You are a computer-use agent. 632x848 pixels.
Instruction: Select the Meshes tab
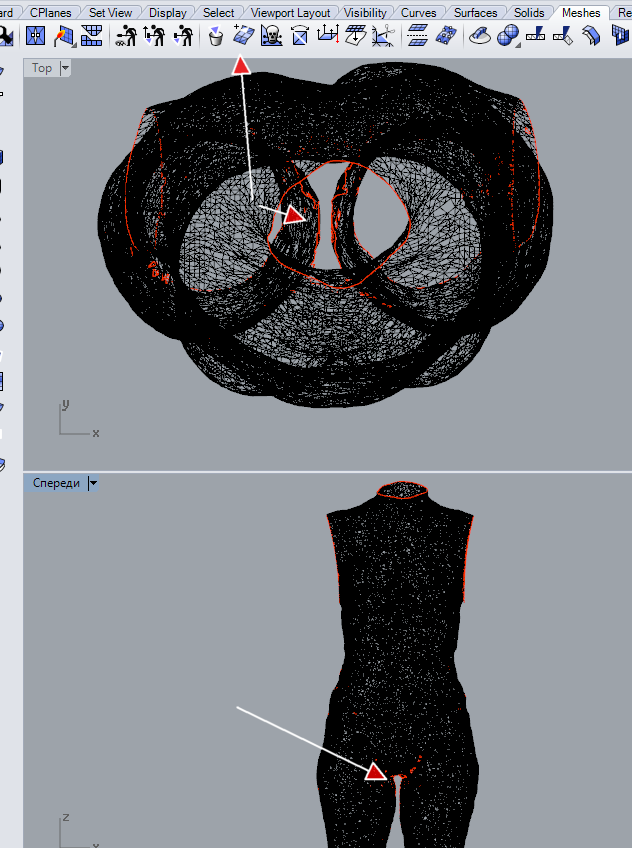581,12
